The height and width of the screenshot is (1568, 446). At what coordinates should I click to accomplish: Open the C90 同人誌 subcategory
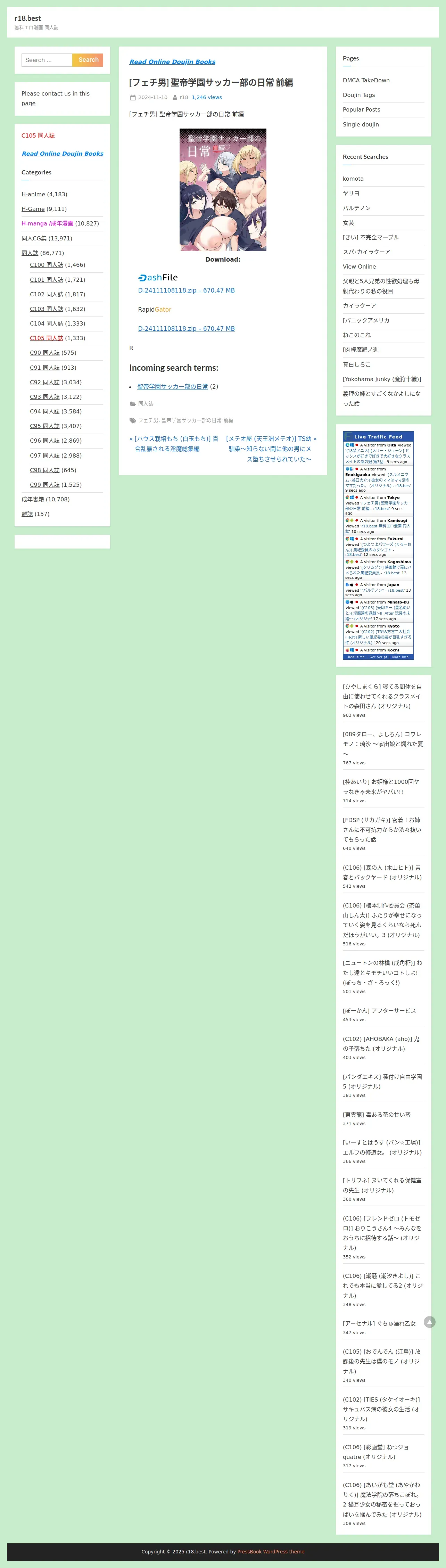click(x=45, y=352)
